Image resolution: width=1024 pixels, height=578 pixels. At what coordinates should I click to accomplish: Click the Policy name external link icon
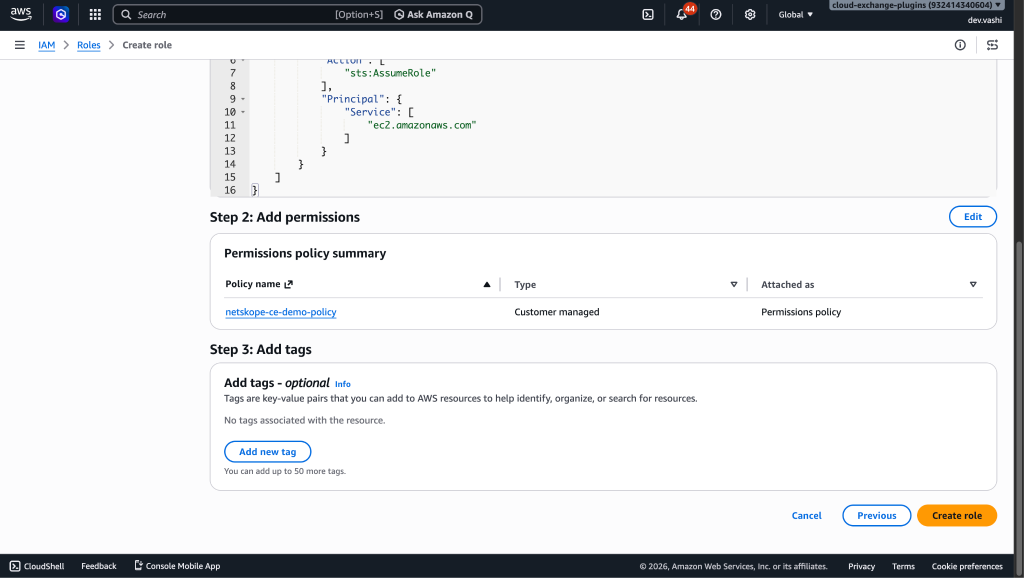tap(289, 284)
